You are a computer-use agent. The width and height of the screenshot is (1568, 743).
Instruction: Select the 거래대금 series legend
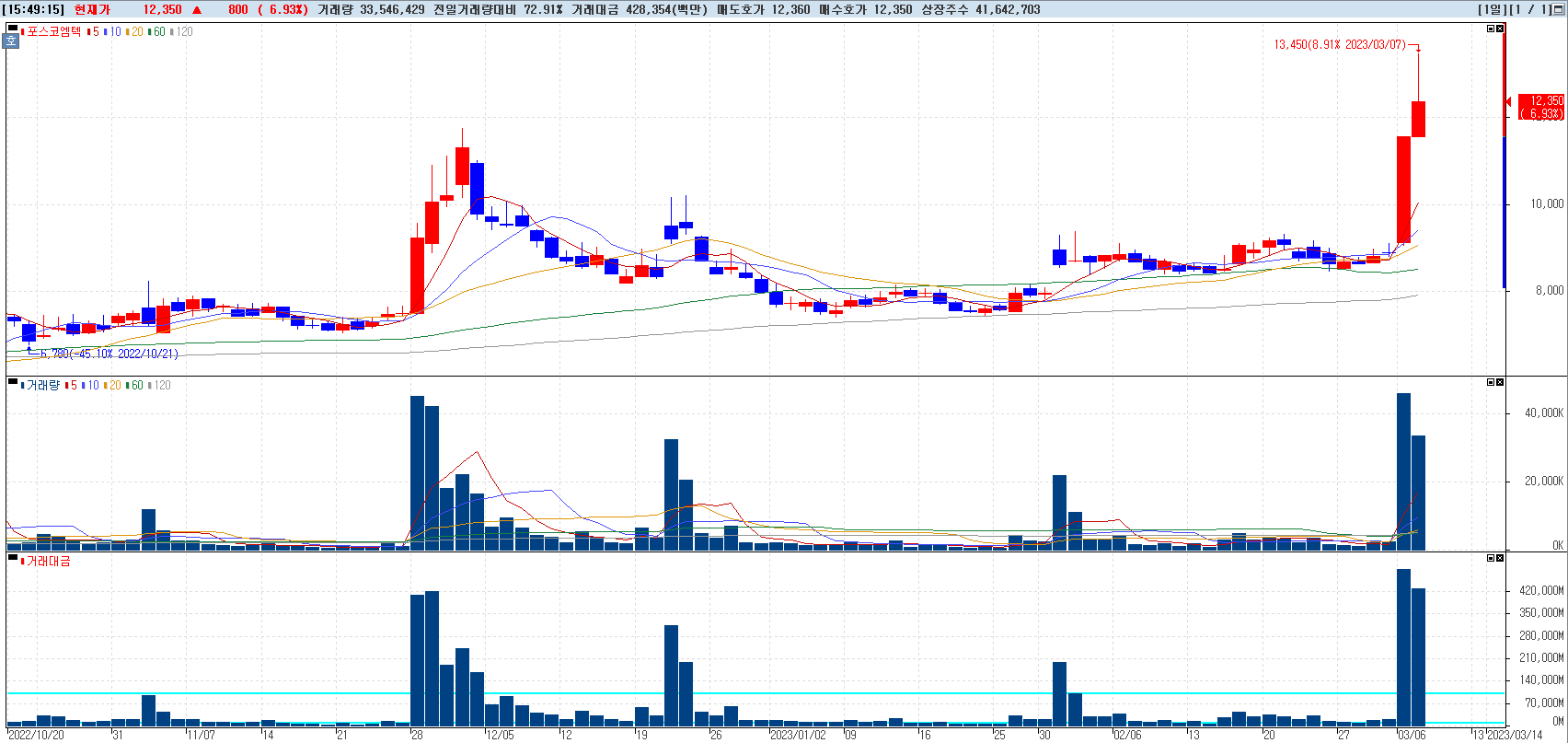pos(46,561)
